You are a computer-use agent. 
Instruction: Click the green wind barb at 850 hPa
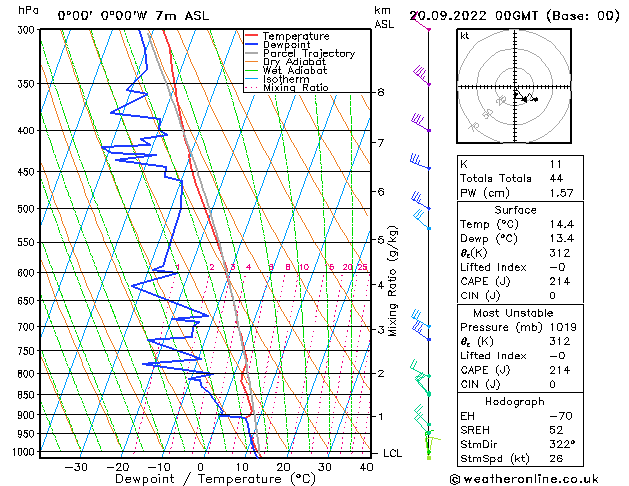422,385
